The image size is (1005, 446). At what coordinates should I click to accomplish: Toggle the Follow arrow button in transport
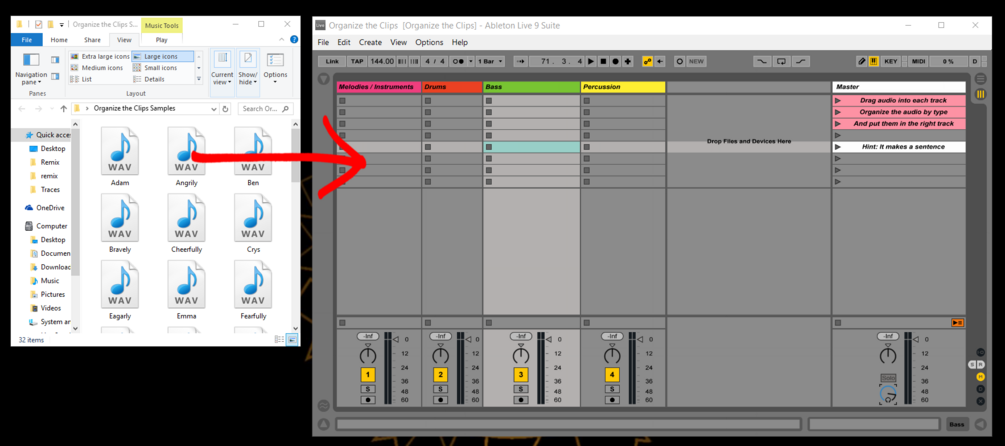520,62
